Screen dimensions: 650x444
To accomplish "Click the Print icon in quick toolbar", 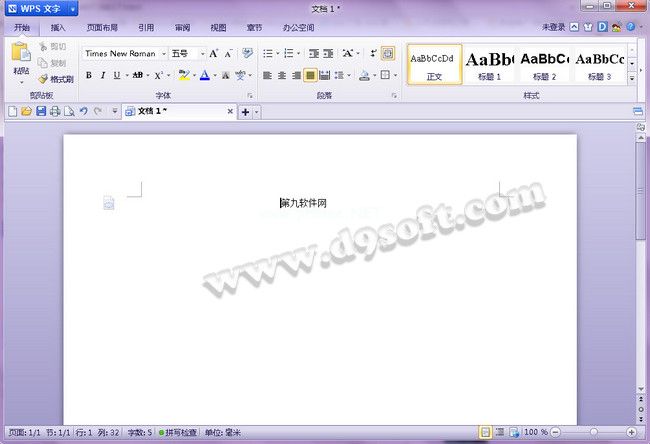I will (x=55, y=111).
